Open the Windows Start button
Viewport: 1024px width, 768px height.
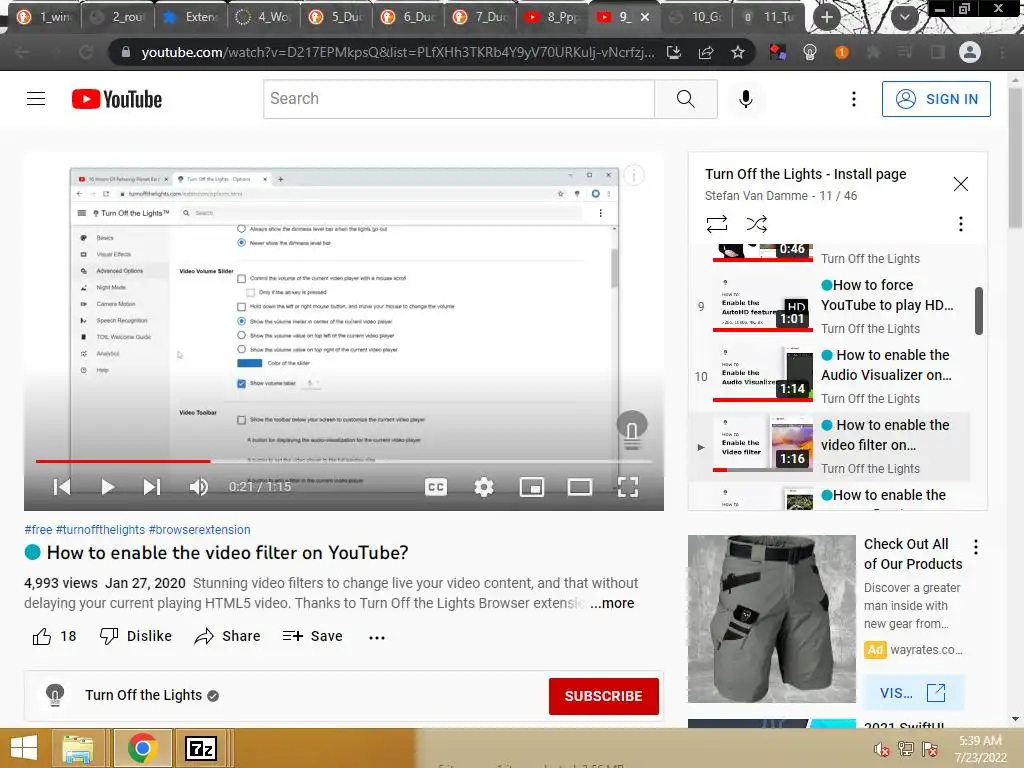click(x=24, y=748)
